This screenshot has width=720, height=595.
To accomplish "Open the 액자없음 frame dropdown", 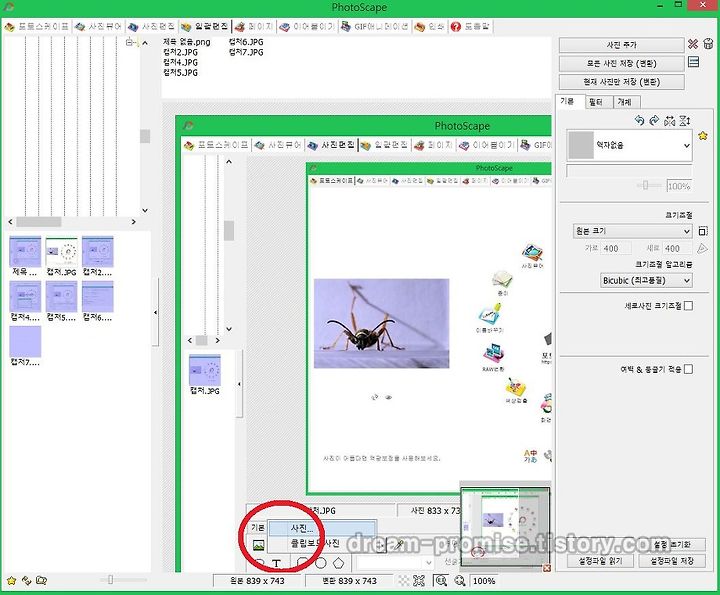I will [x=629, y=145].
